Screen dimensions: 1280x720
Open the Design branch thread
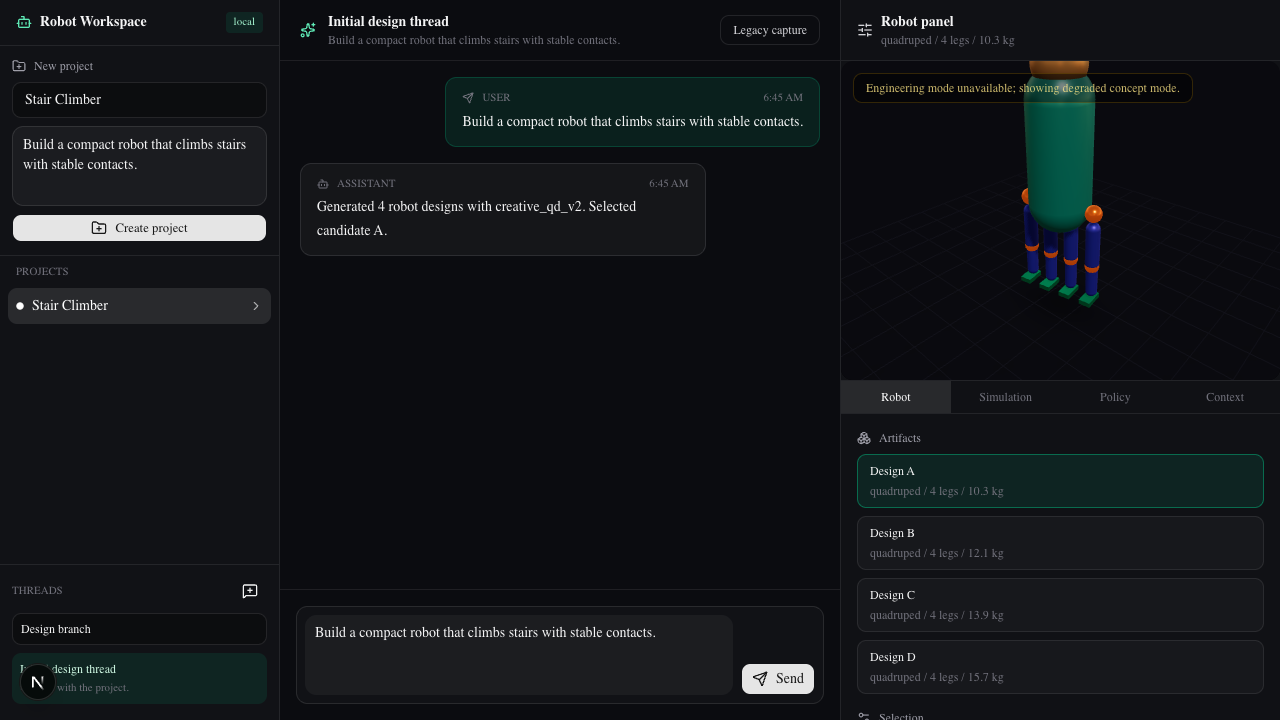point(139,629)
